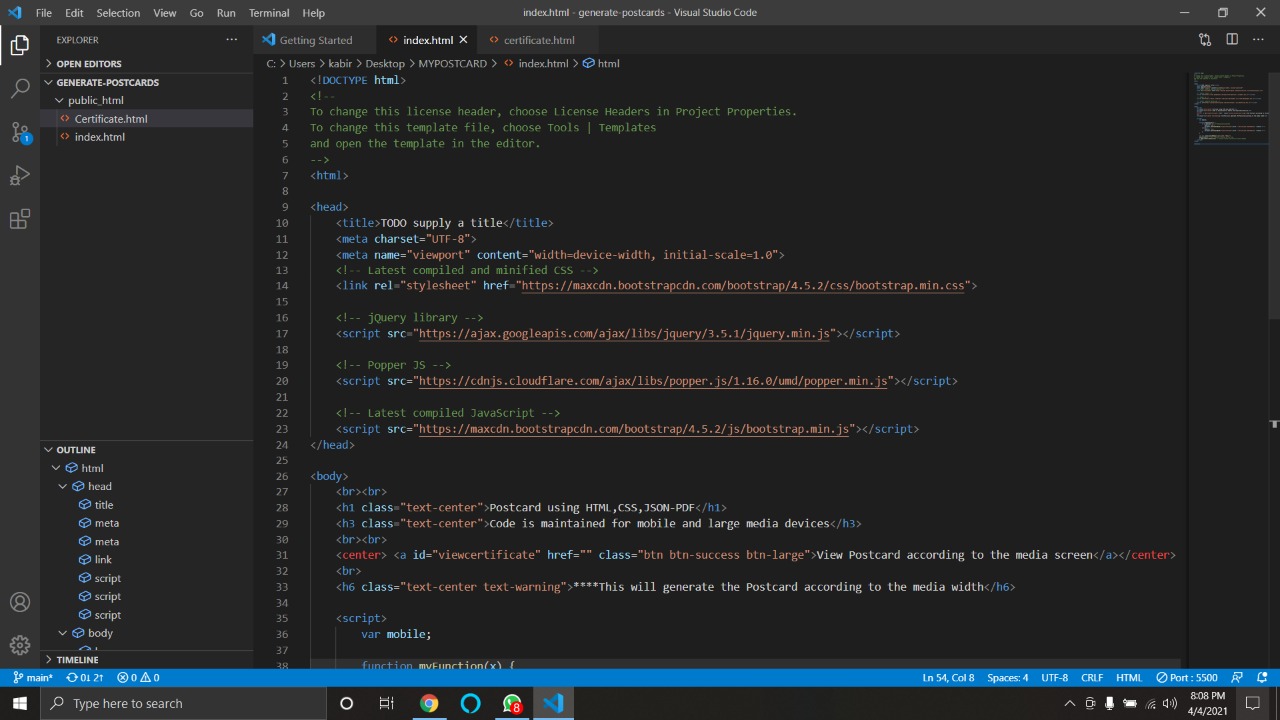The width and height of the screenshot is (1280, 720).
Task: Open Google Chrome from the taskbar
Action: (429, 703)
